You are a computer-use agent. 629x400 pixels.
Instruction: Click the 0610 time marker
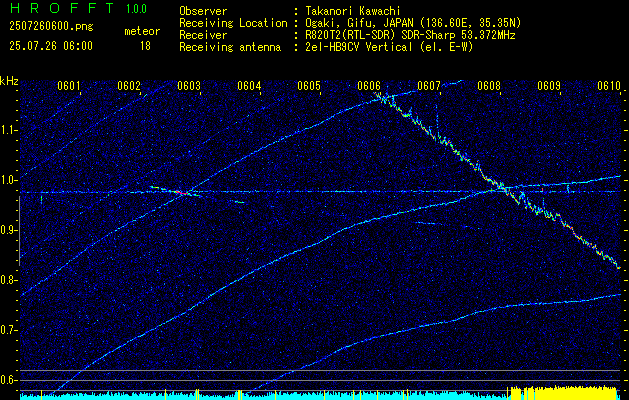tap(609, 86)
